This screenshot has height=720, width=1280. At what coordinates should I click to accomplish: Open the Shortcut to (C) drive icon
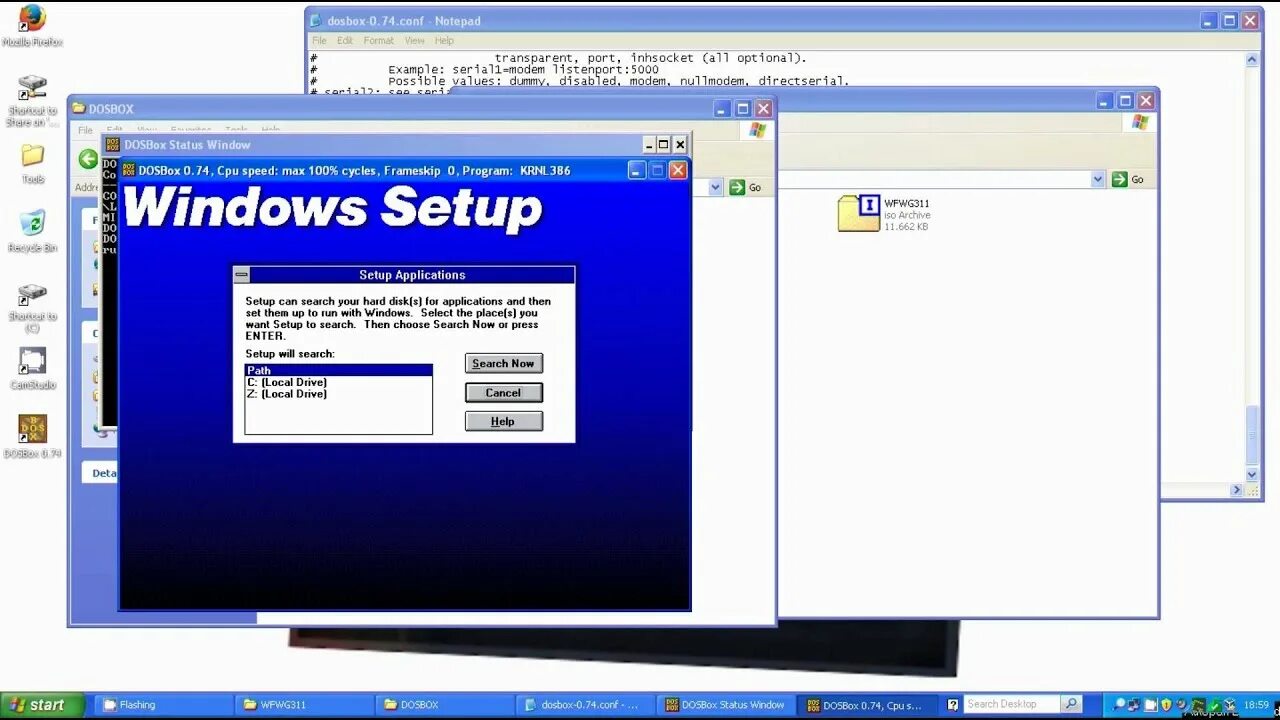[x=32, y=307]
